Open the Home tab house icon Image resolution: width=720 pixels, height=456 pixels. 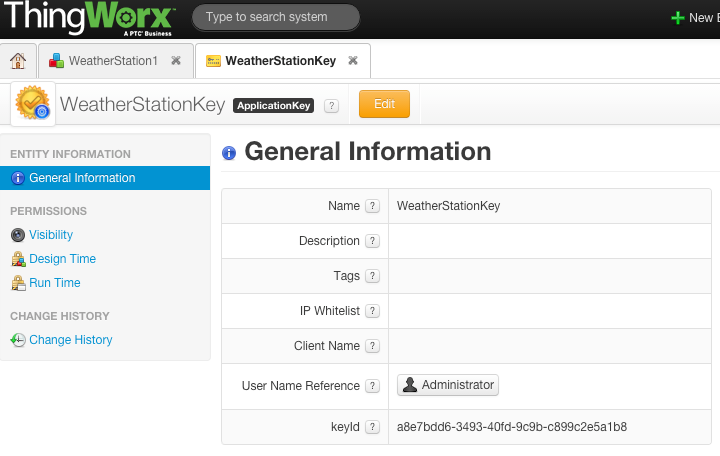tap(18, 61)
